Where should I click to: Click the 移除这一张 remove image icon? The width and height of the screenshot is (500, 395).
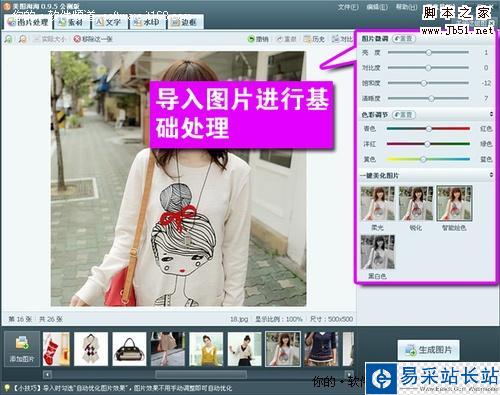77,39
